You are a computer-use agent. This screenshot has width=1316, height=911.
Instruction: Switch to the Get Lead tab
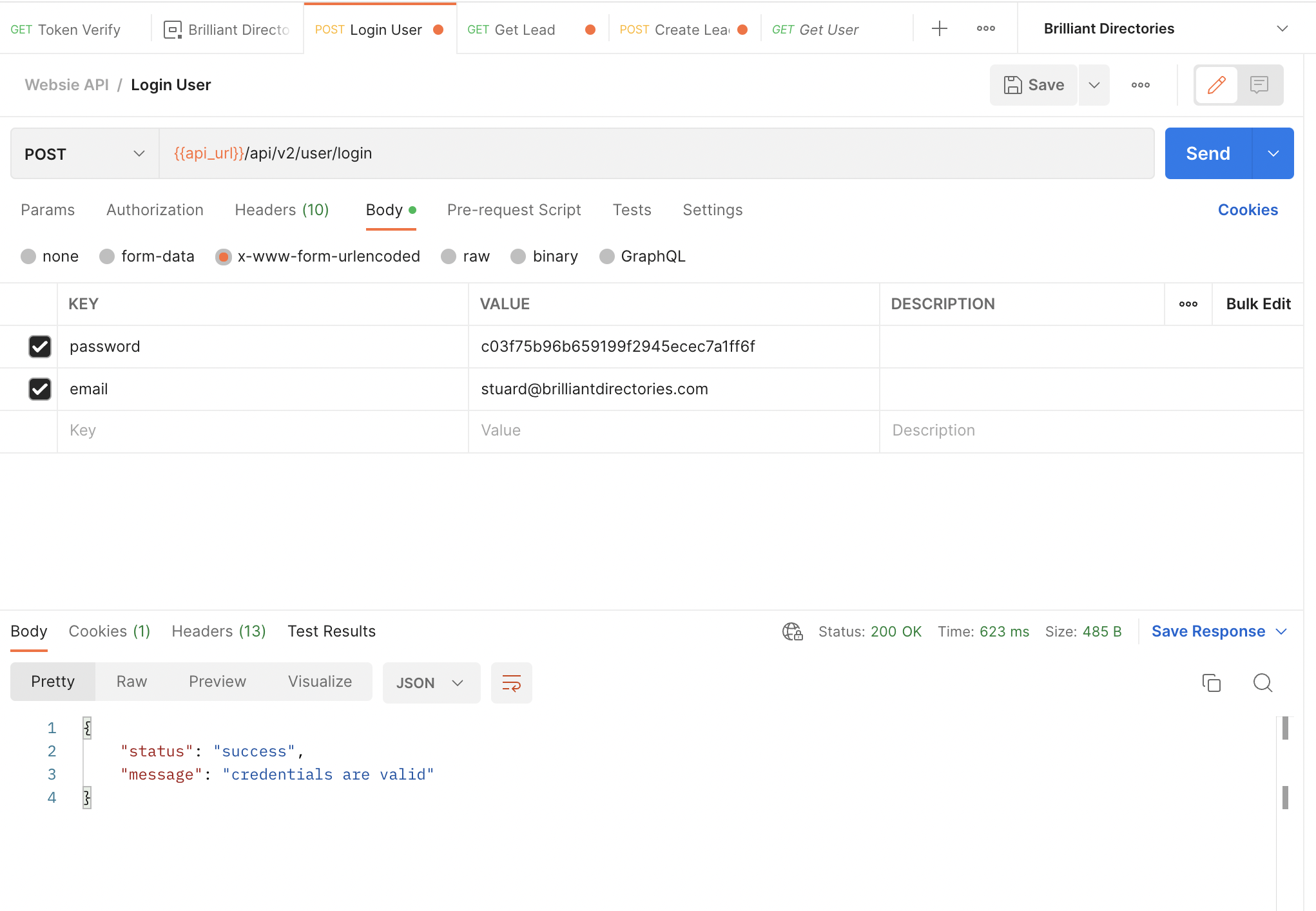pyautogui.click(x=525, y=30)
